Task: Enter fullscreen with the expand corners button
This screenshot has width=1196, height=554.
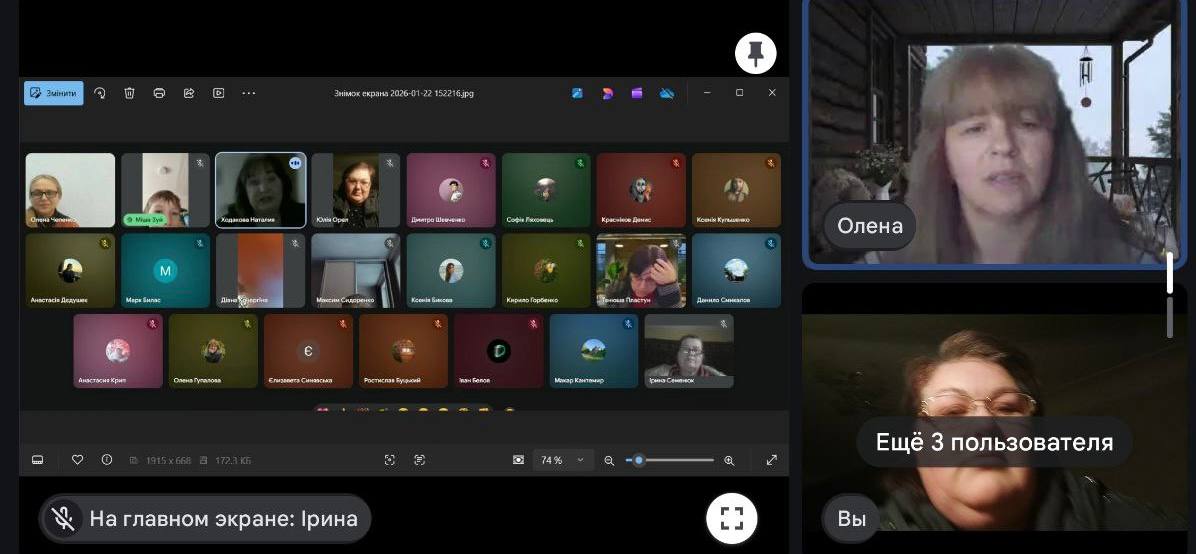Action: tap(732, 517)
